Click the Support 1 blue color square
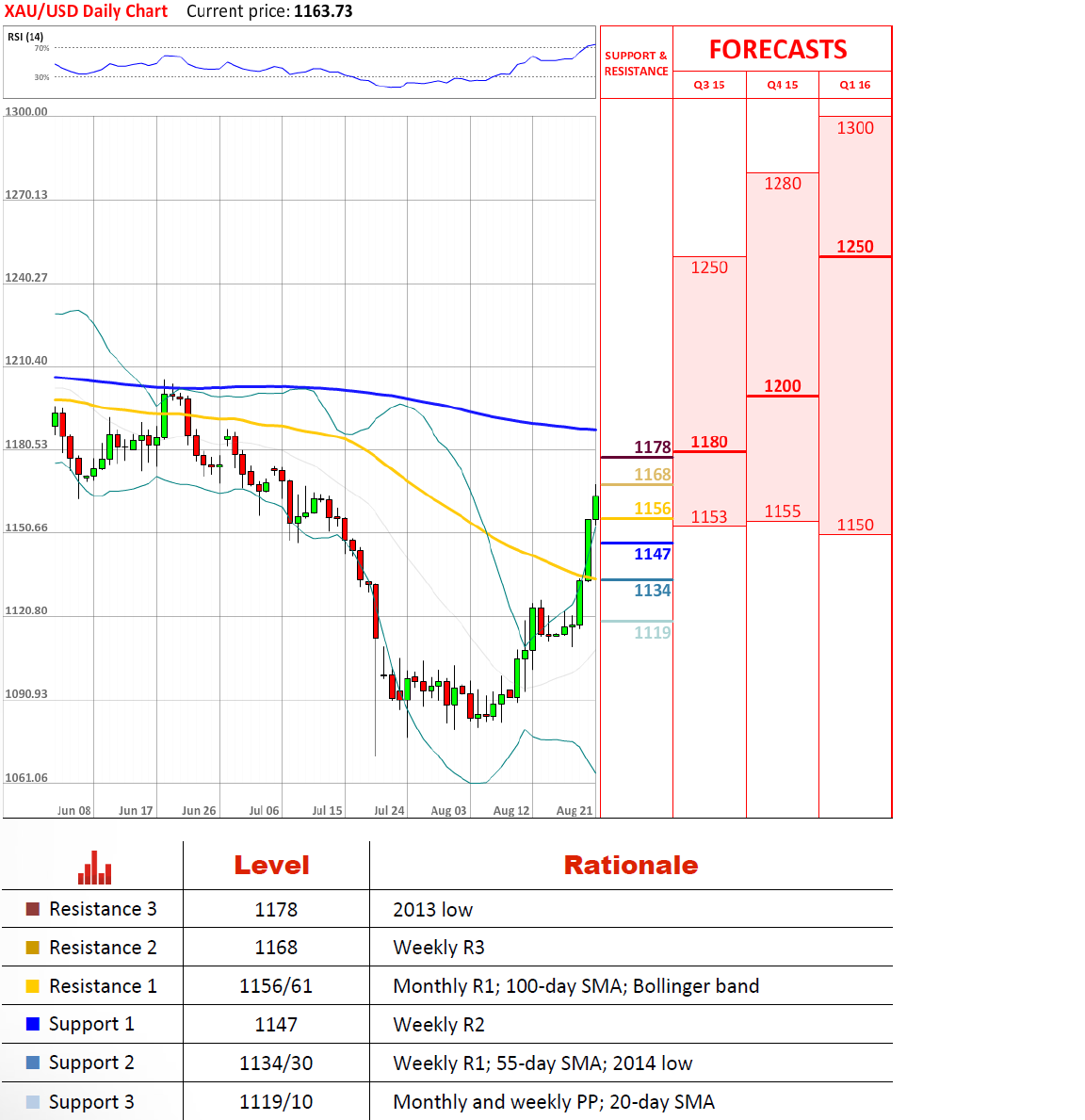Image resolution: width=1085 pixels, height=1120 pixels. pos(33,1024)
